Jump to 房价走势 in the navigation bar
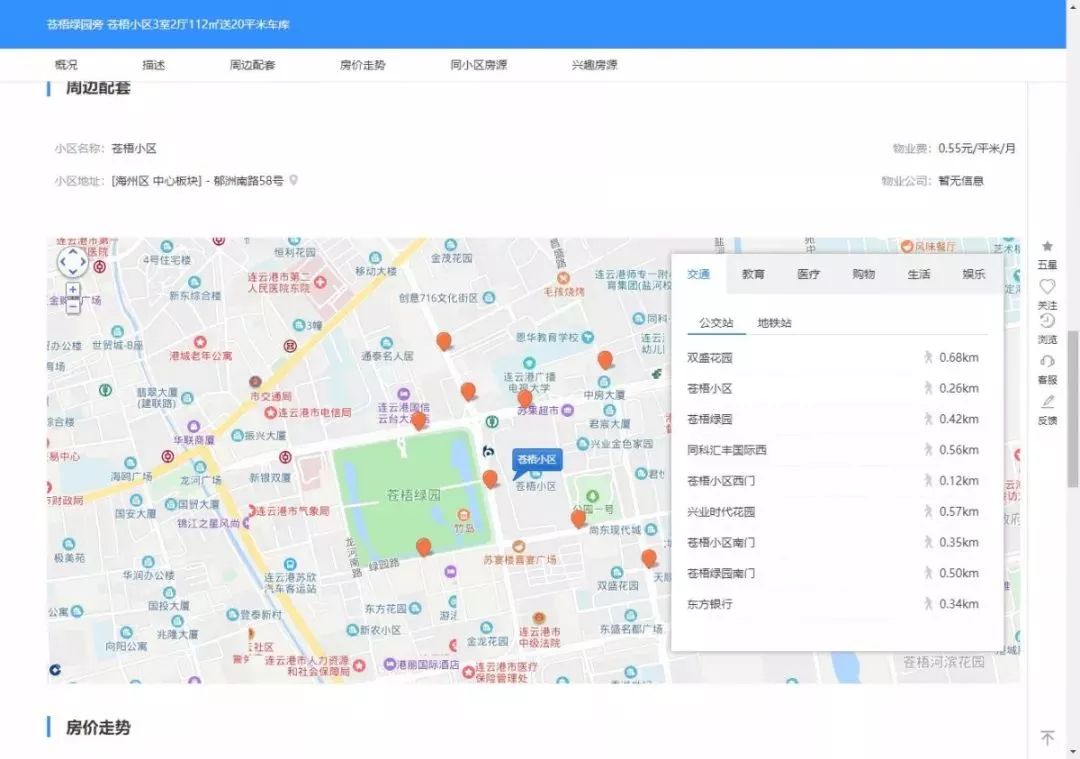Viewport: 1080px width, 759px height. tap(362, 65)
